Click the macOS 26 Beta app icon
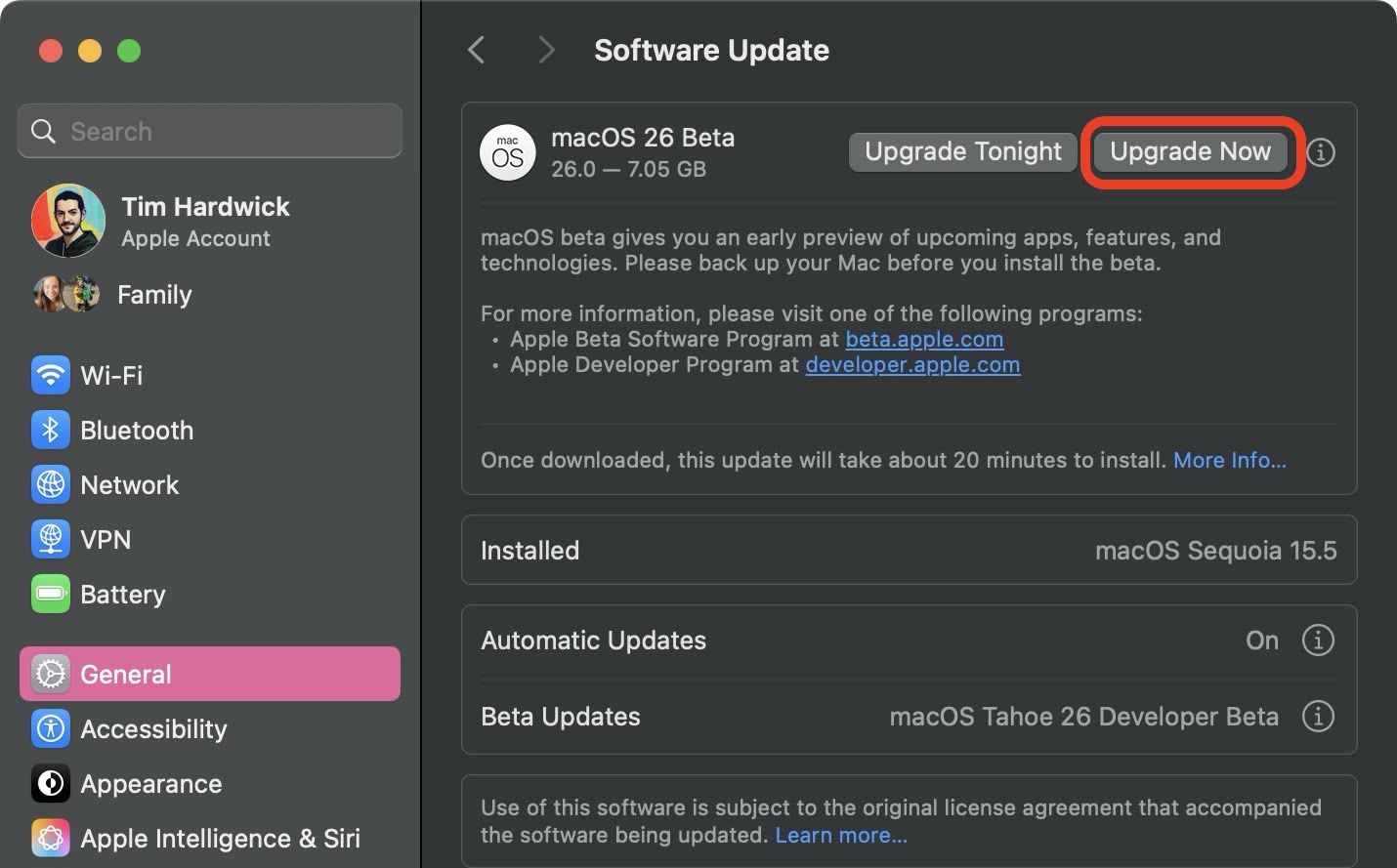The height and width of the screenshot is (868, 1397). tap(507, 152)
